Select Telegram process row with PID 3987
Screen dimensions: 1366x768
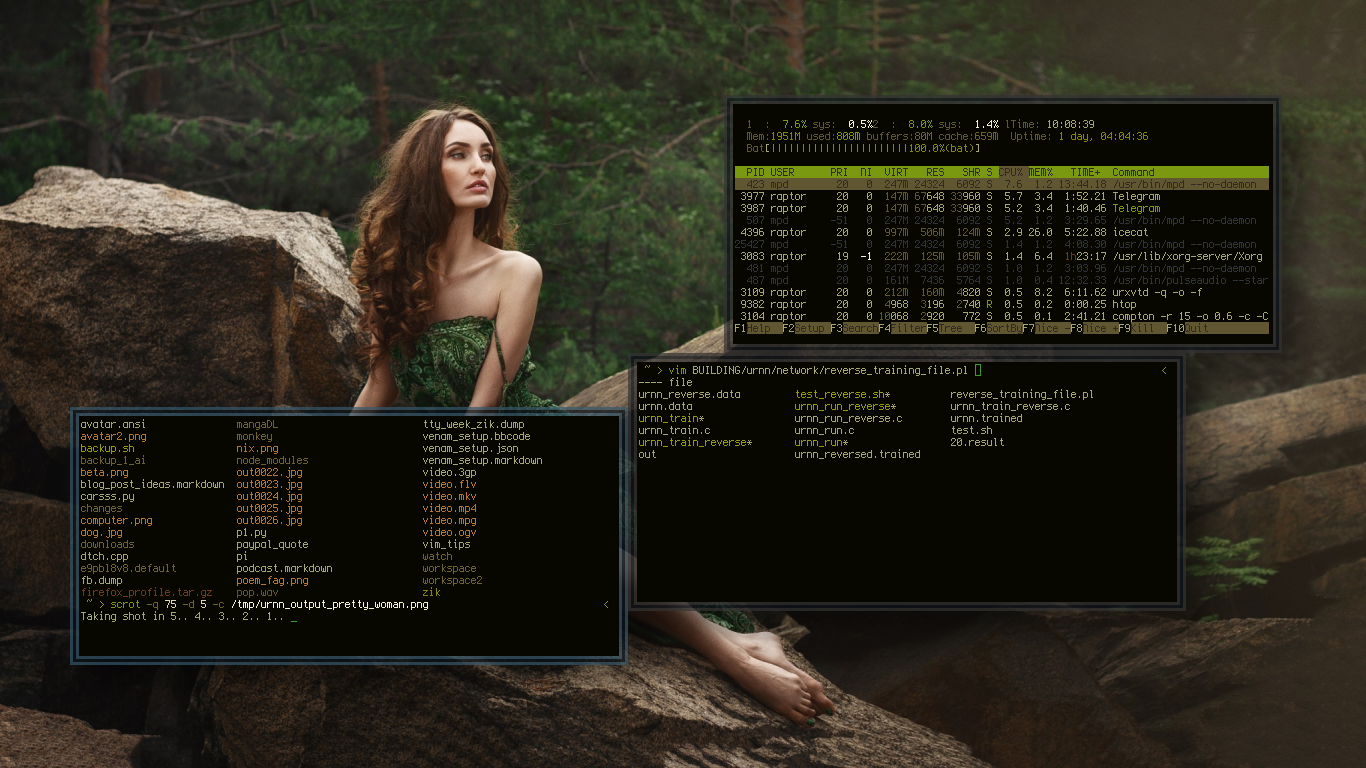click(x=1001, y=208)
